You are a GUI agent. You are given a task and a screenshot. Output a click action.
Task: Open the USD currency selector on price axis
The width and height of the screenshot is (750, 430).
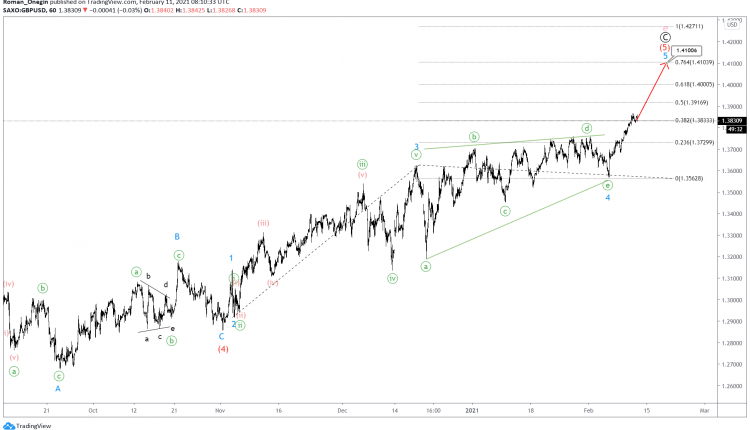click(732, 24)
